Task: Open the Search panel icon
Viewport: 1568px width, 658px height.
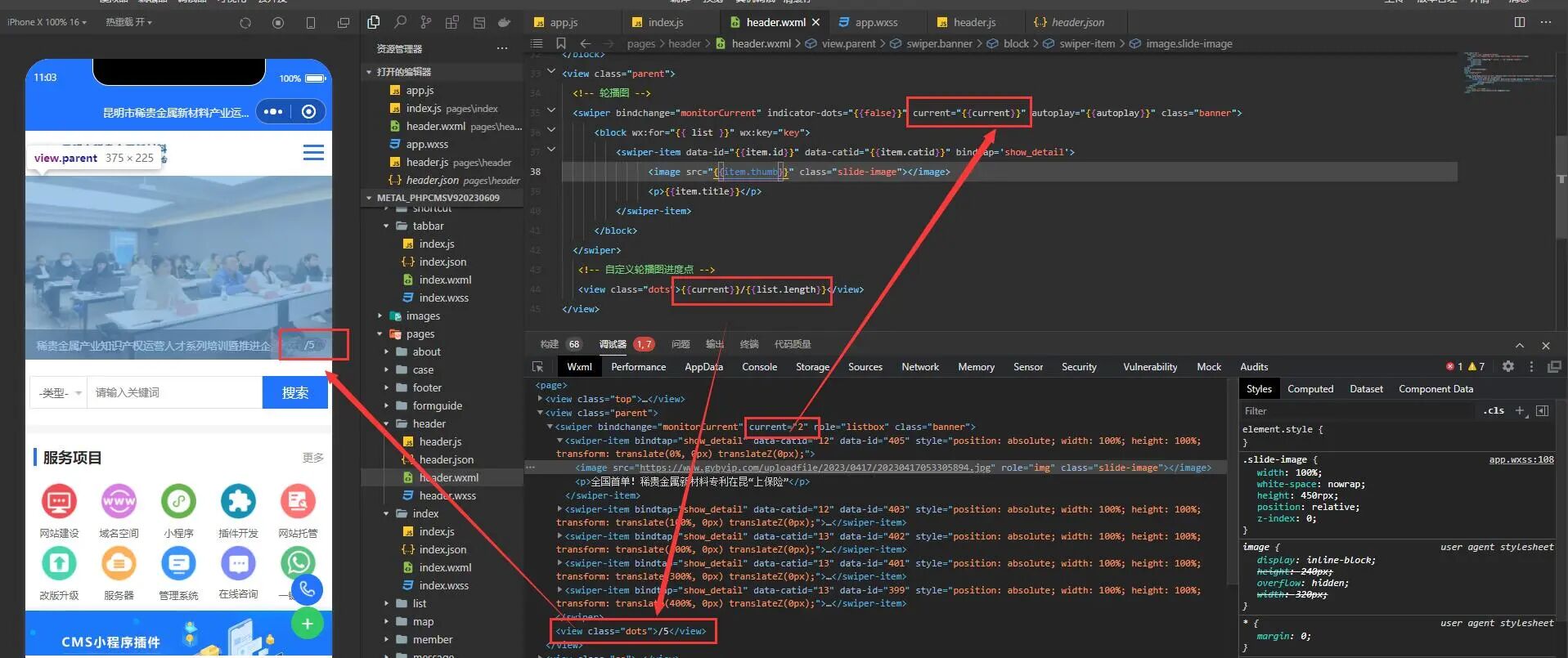Action: [x=400, y=22]
